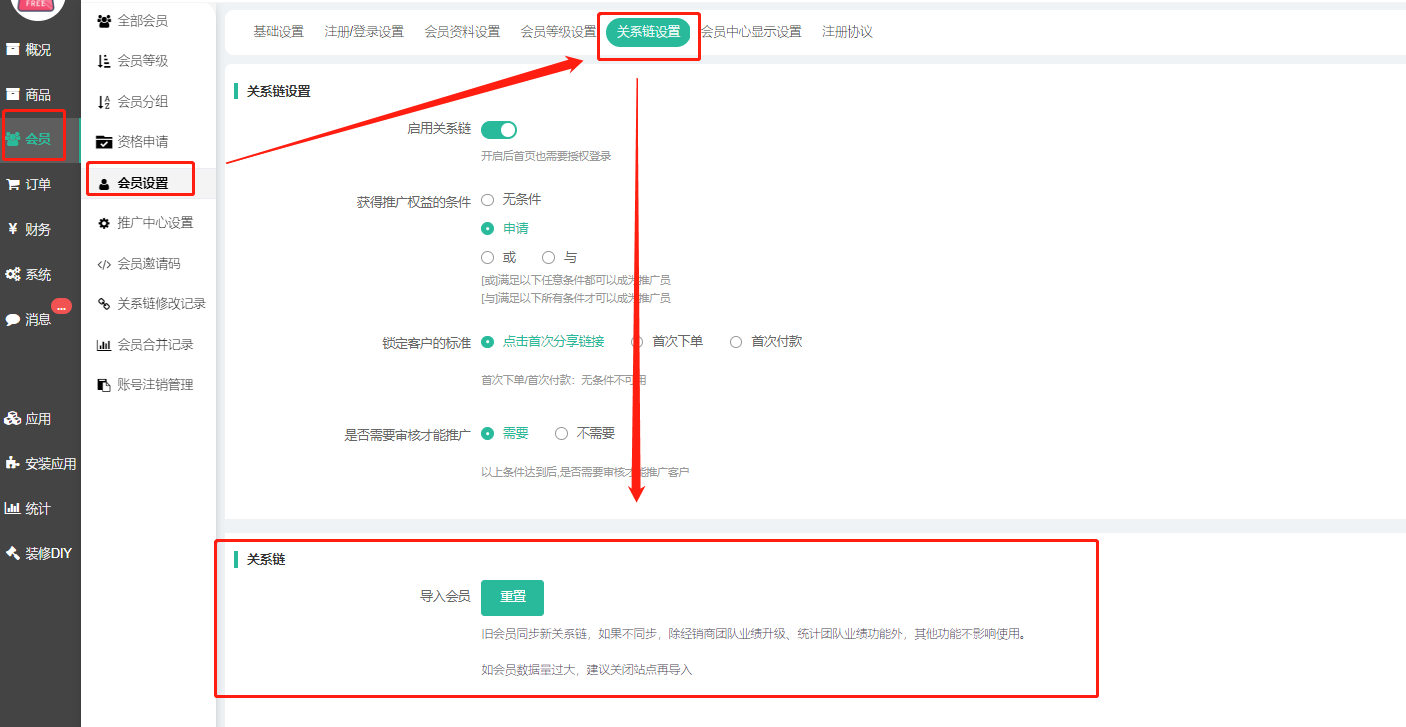Viewport: 1406px width, 727px height.
Task: Open 推广中心设置 via the gear icon
Action: click(x=104, y=223)
